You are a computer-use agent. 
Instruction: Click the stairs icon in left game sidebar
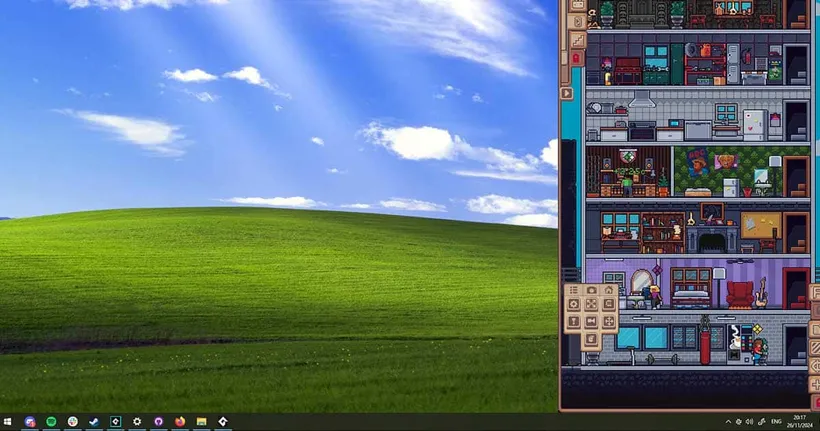(578, 40)
